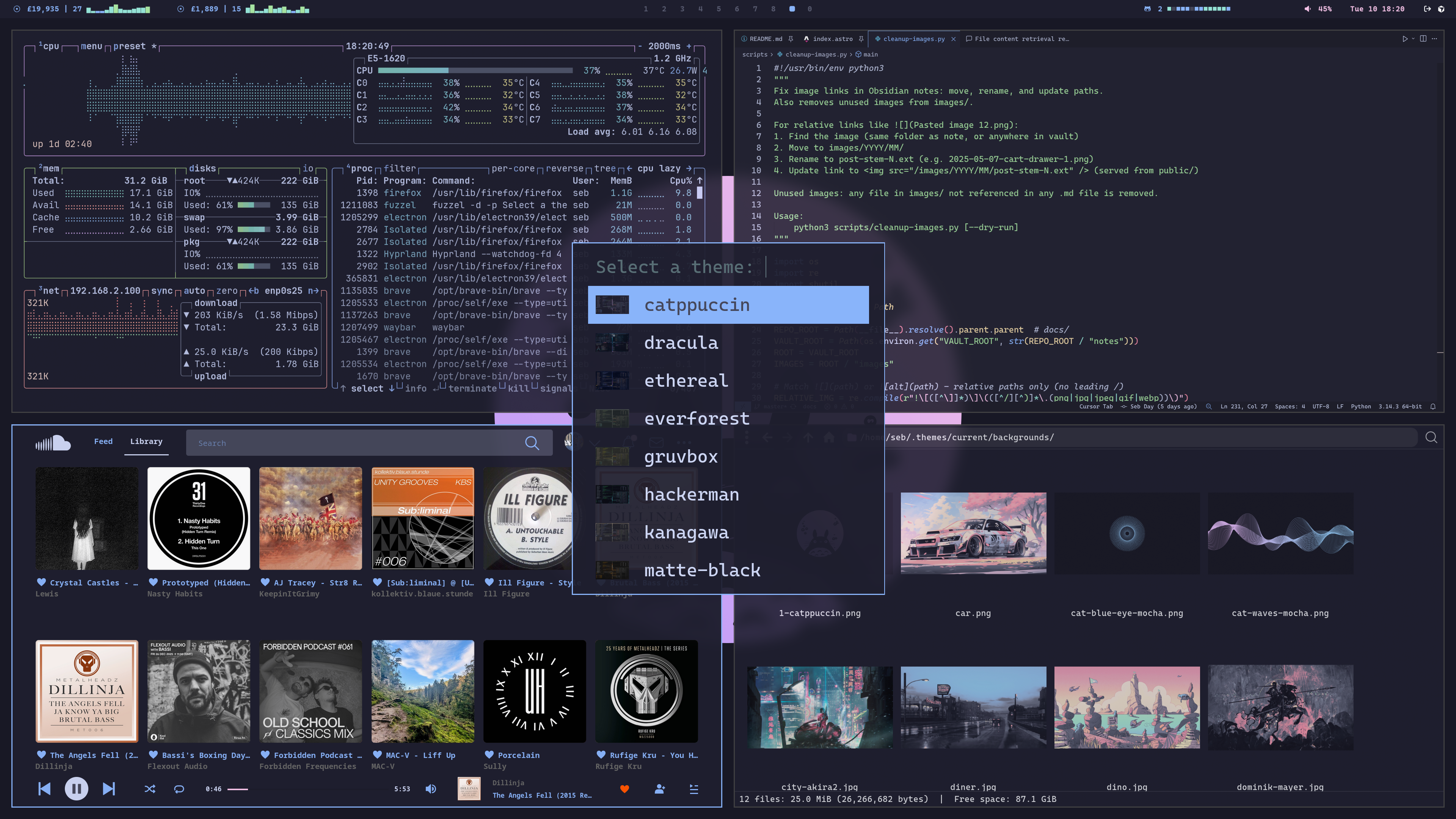Click the SoundCloud search magnifier icon
The height and width of the screenshot is (819, 1456).
(x=532, y=443)
